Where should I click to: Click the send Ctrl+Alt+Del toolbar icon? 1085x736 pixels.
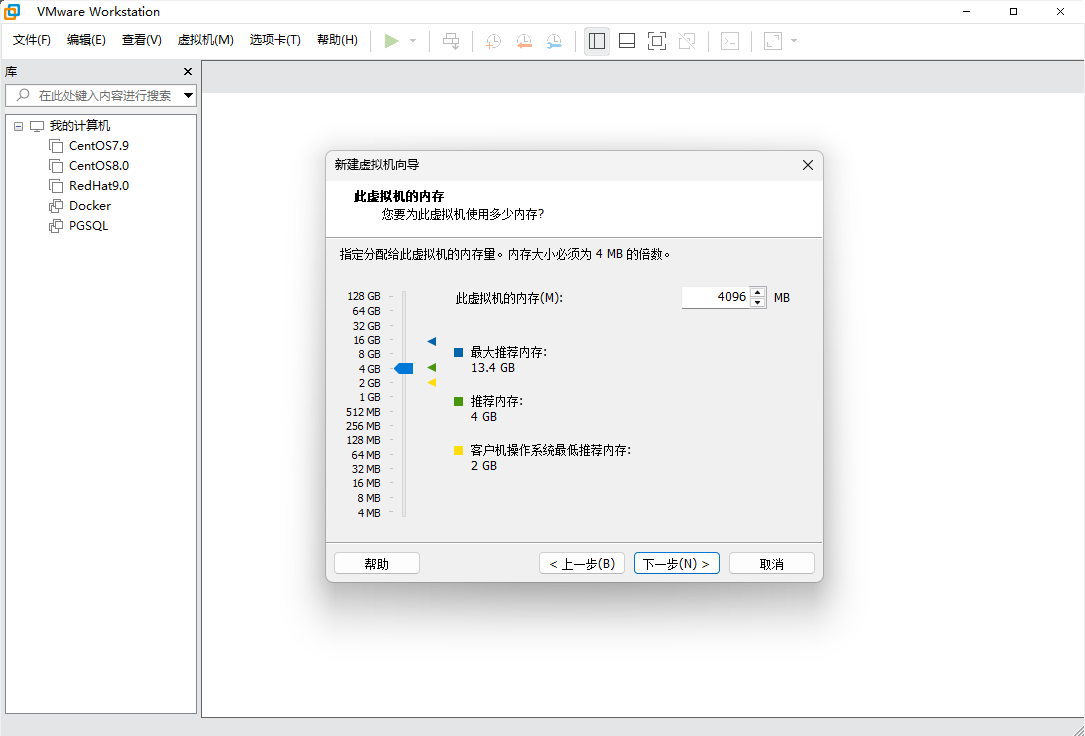pyautogui.click(x=451, y=41)
